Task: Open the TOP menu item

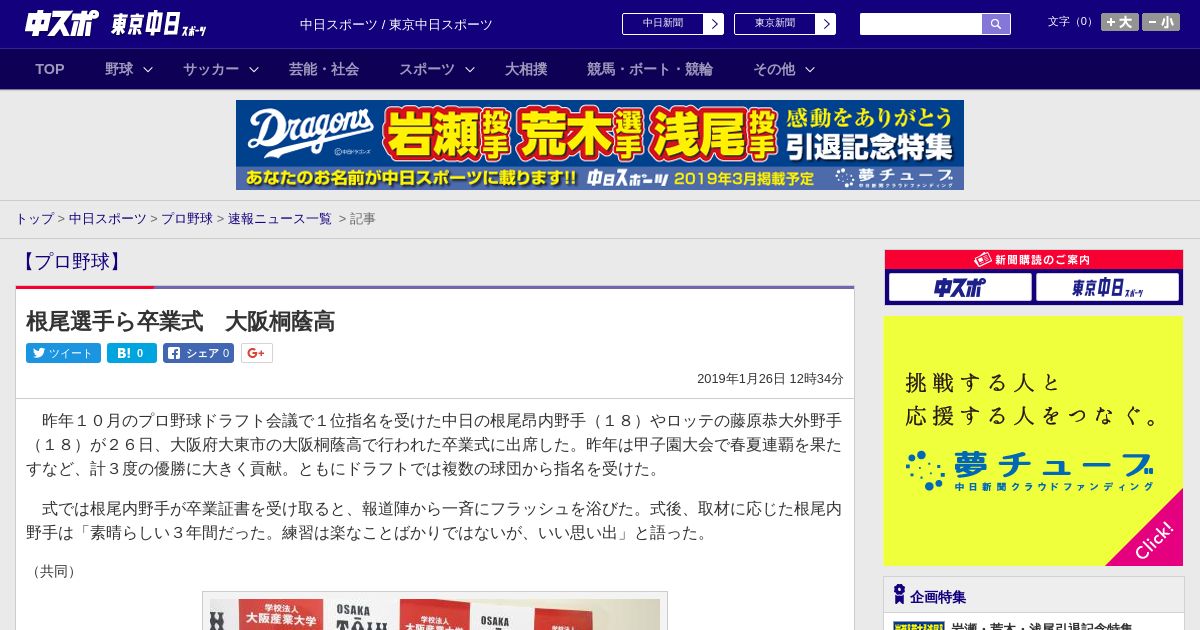Action: pos(50,69)
